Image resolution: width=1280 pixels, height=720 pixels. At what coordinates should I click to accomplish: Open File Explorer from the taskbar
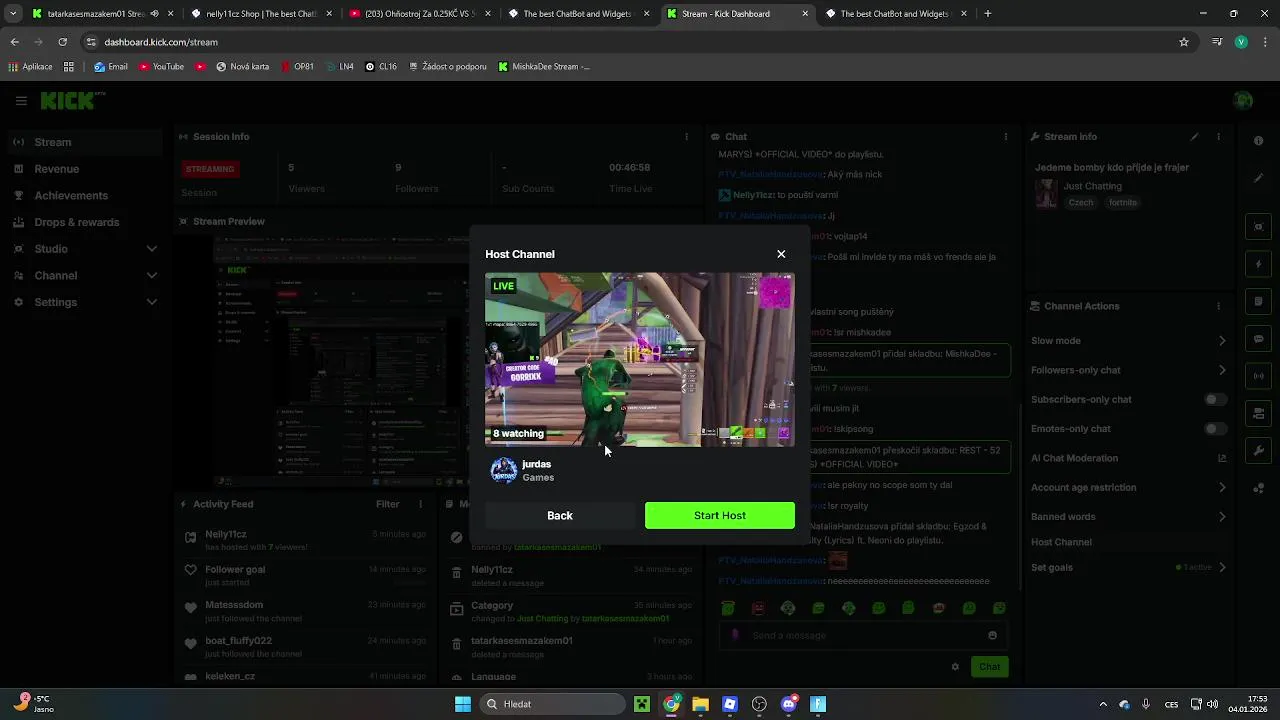click(x=701, y=704)
